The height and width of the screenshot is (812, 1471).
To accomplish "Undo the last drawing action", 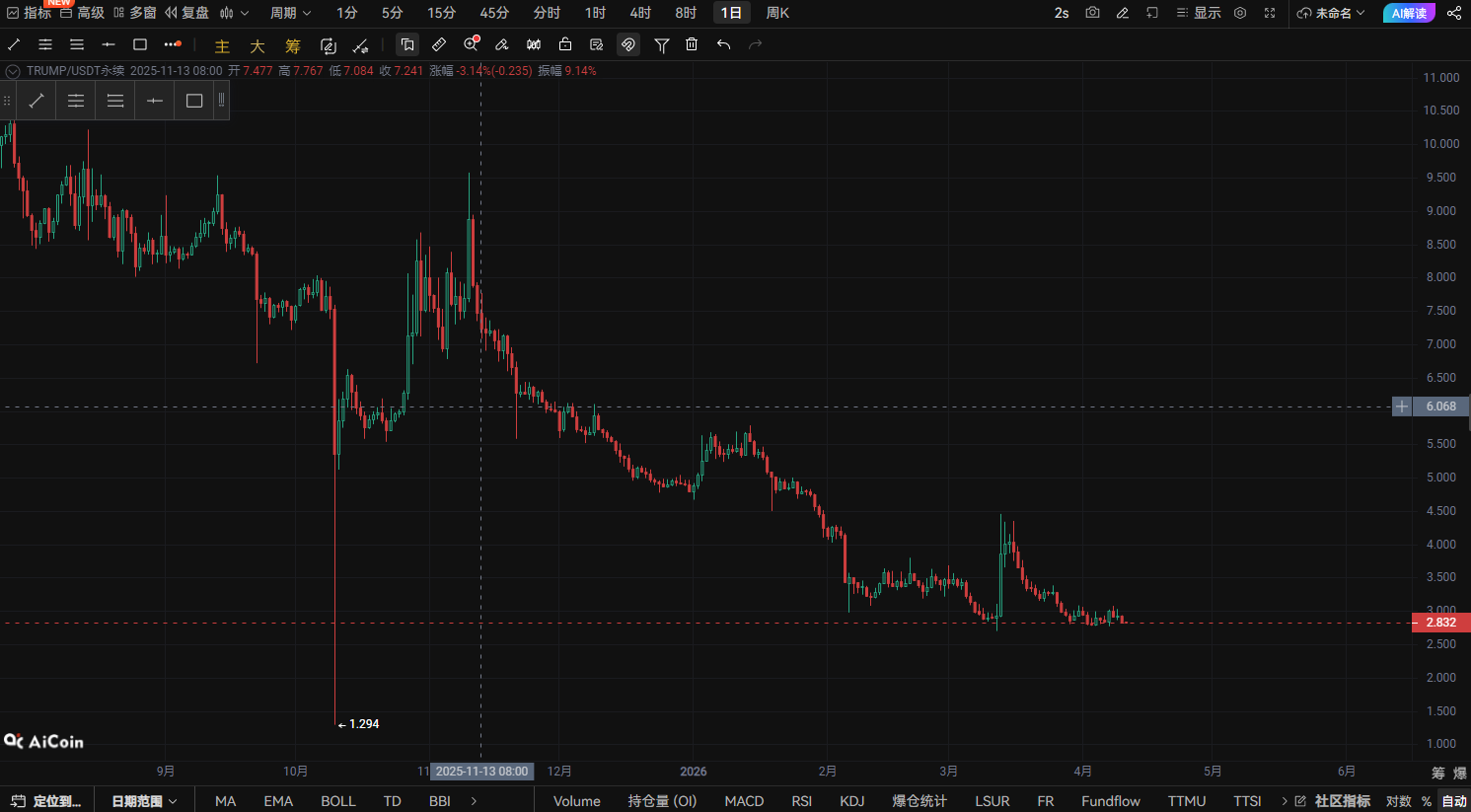I will coord(723,44).
